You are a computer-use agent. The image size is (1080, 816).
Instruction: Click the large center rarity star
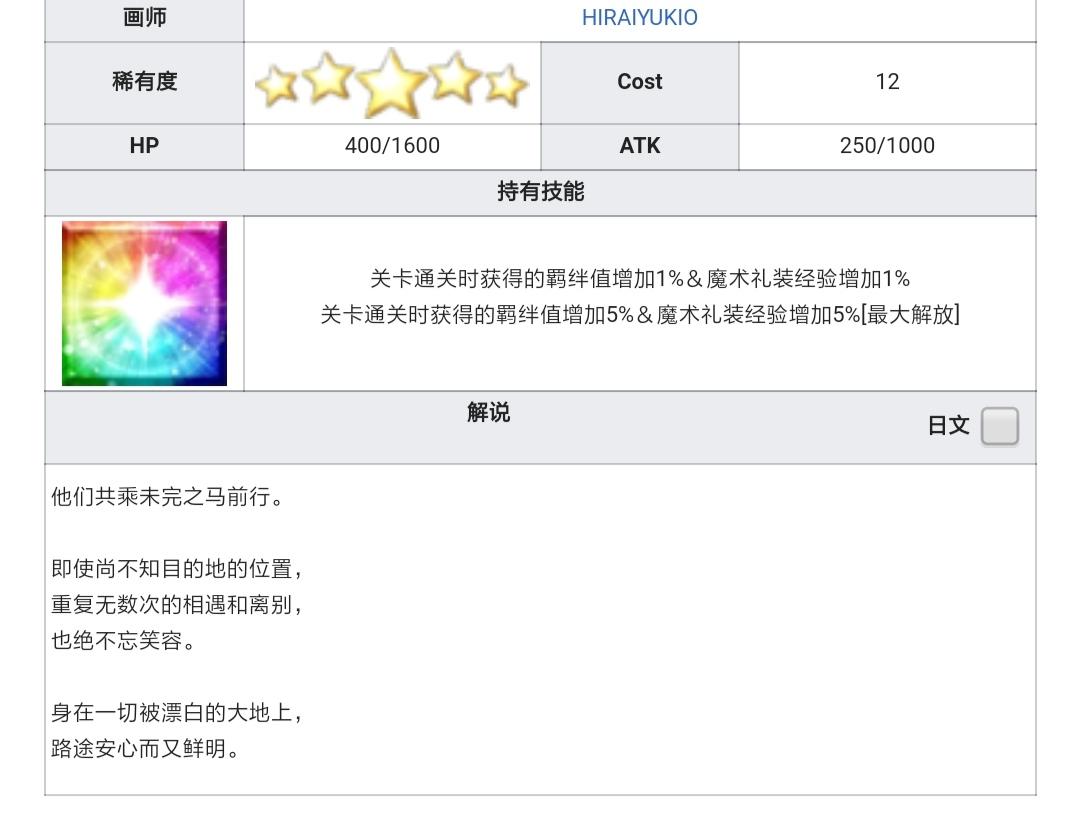(x=392, y=83)
